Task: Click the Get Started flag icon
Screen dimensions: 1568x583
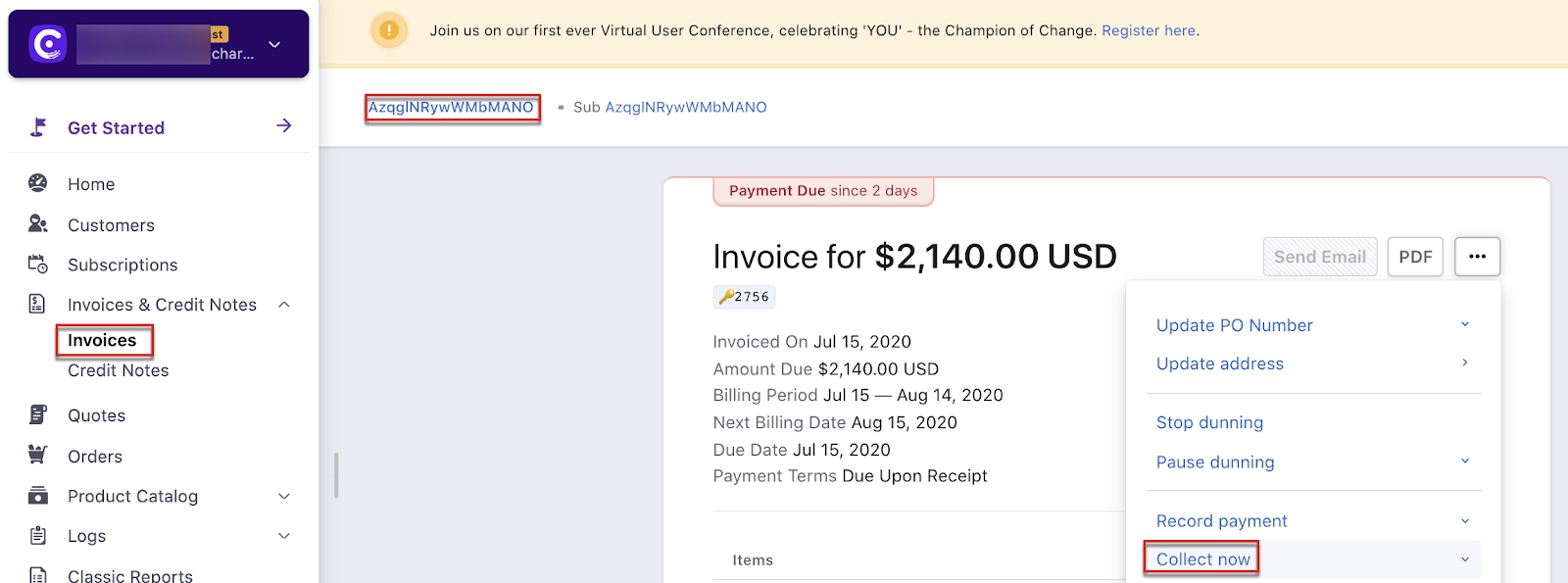Action: coord(38,127)
